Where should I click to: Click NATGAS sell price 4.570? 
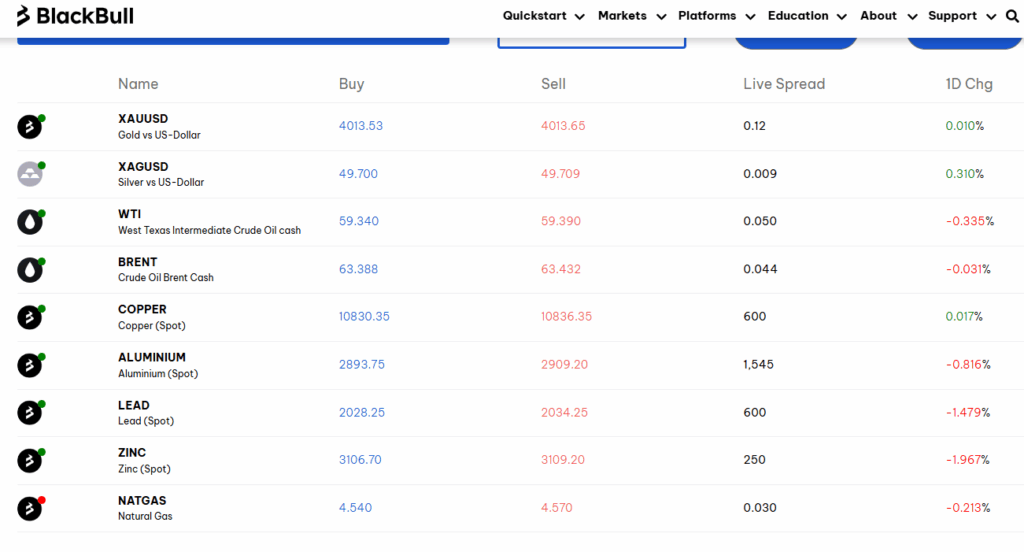(x=556, y=508)
